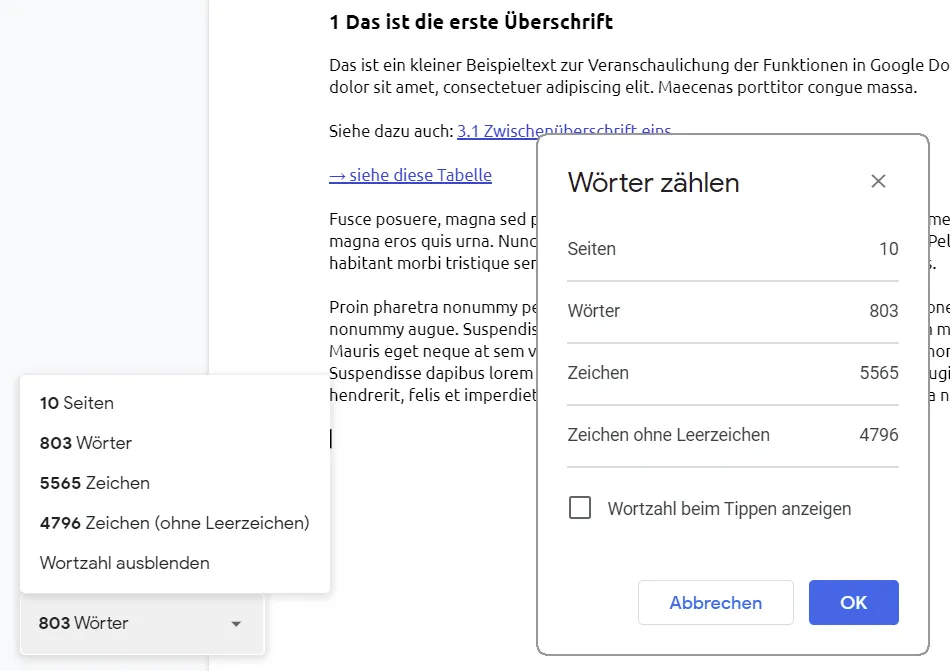Click the heading Das ist die erste Überschrift
950x671 pixels.
[471, 21]
